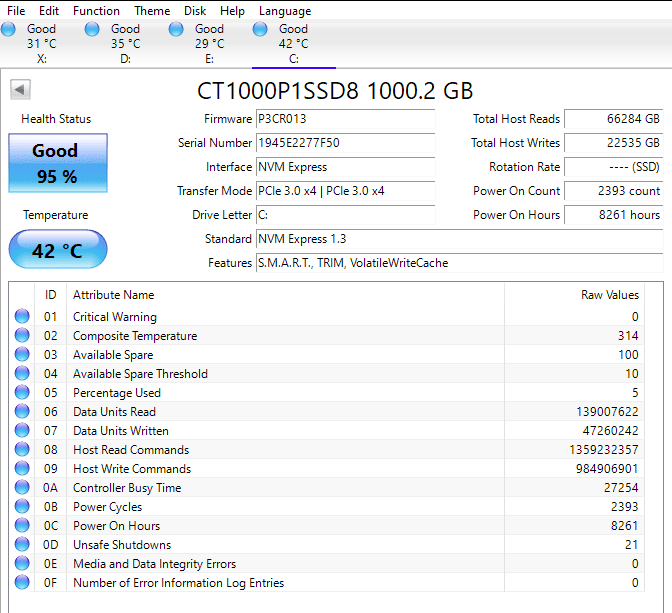Open the Theme menu
Viewport: 672px width, 613px height.
point(152,11)
